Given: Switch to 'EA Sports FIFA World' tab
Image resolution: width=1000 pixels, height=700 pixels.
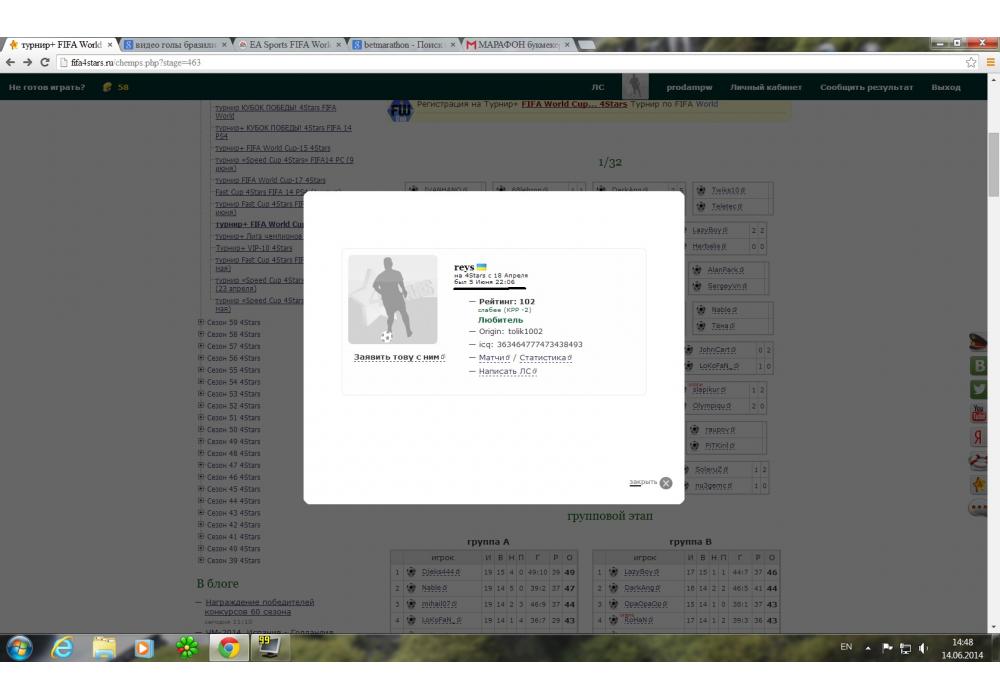Looking at the screenshot, I should click(x=290, y=45).
